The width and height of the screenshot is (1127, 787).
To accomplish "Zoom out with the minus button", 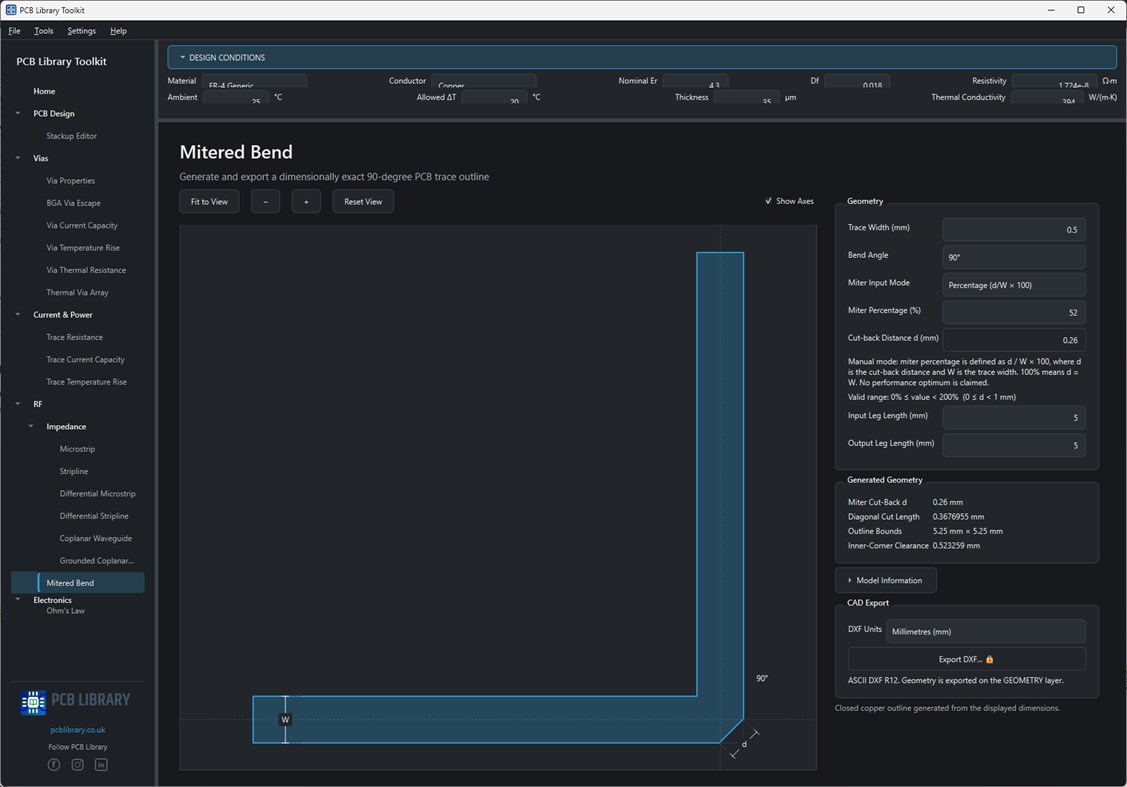I will pyautogui.click(x=265, y=202).
